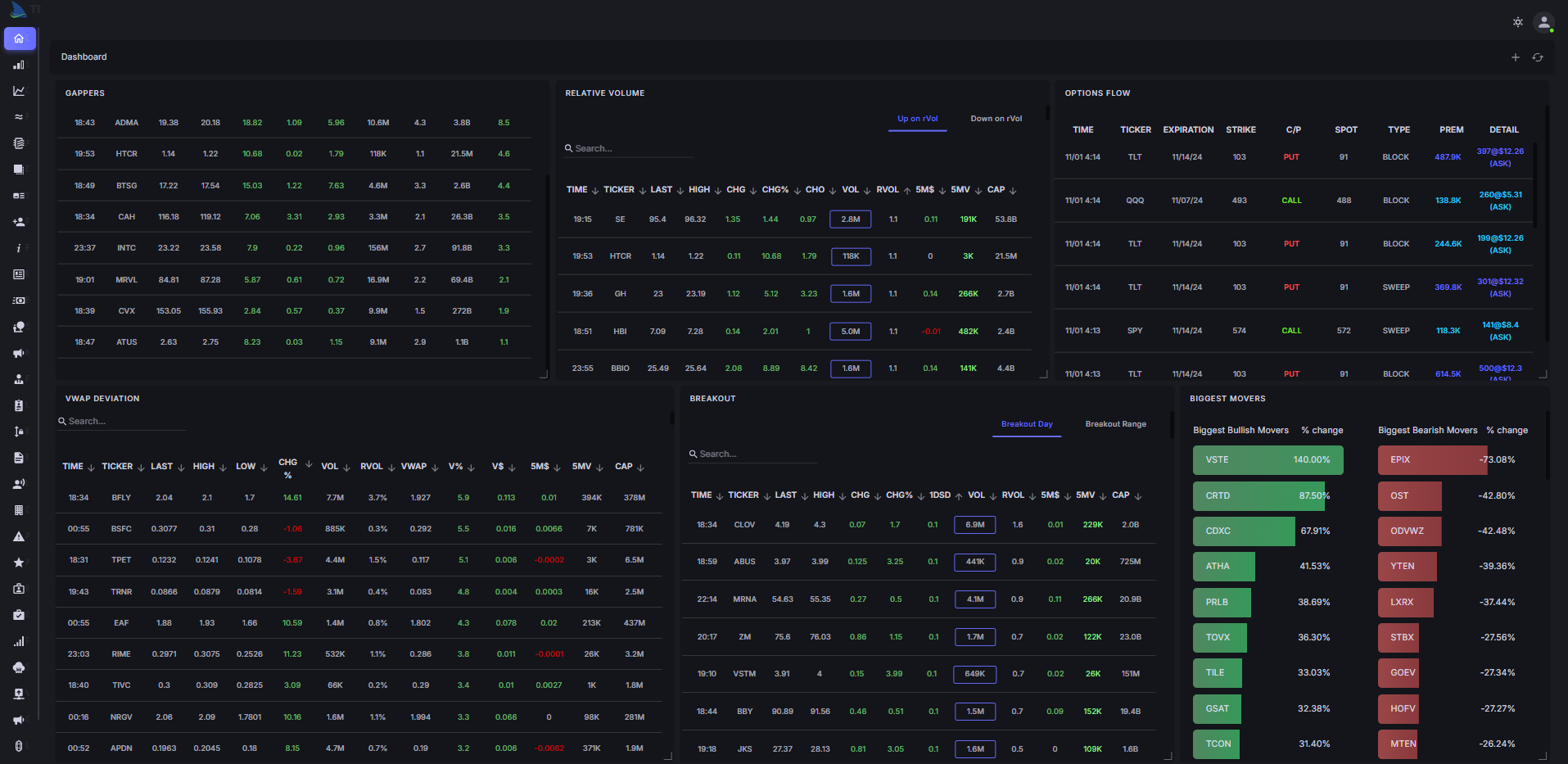
Task: Click the VWAP Deviation search field
Action: (123, 422)
